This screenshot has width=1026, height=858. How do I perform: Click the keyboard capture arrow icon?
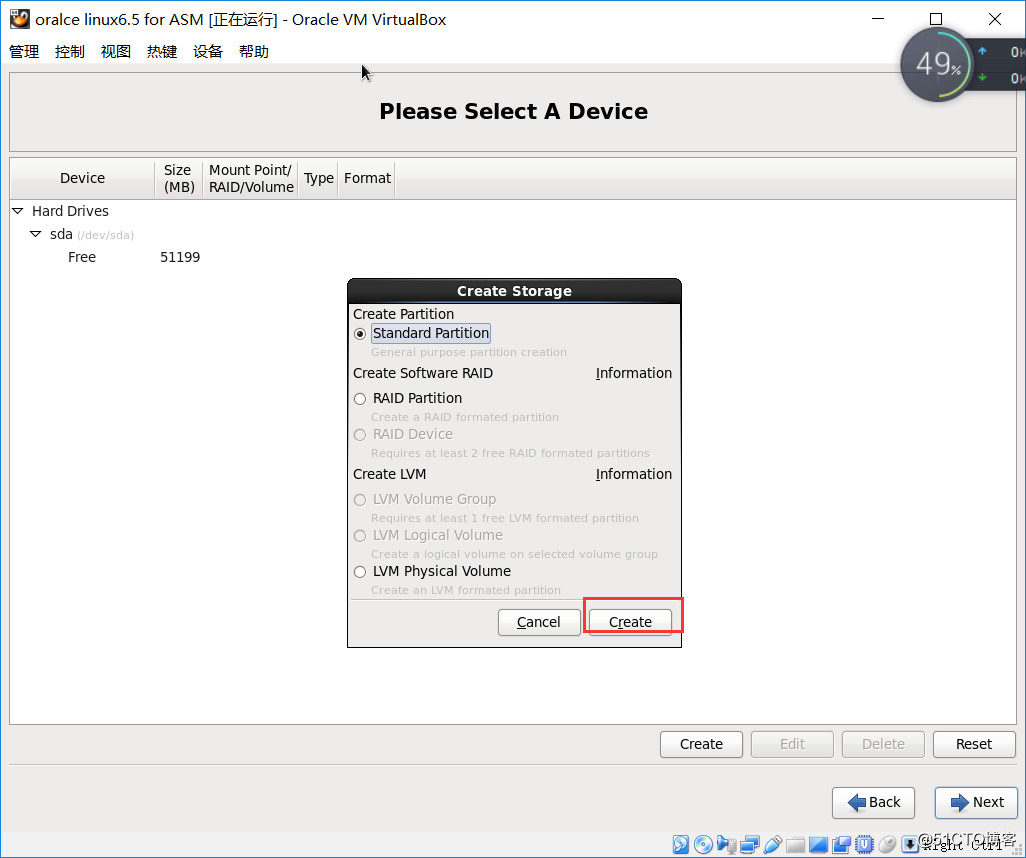(910, 844)
